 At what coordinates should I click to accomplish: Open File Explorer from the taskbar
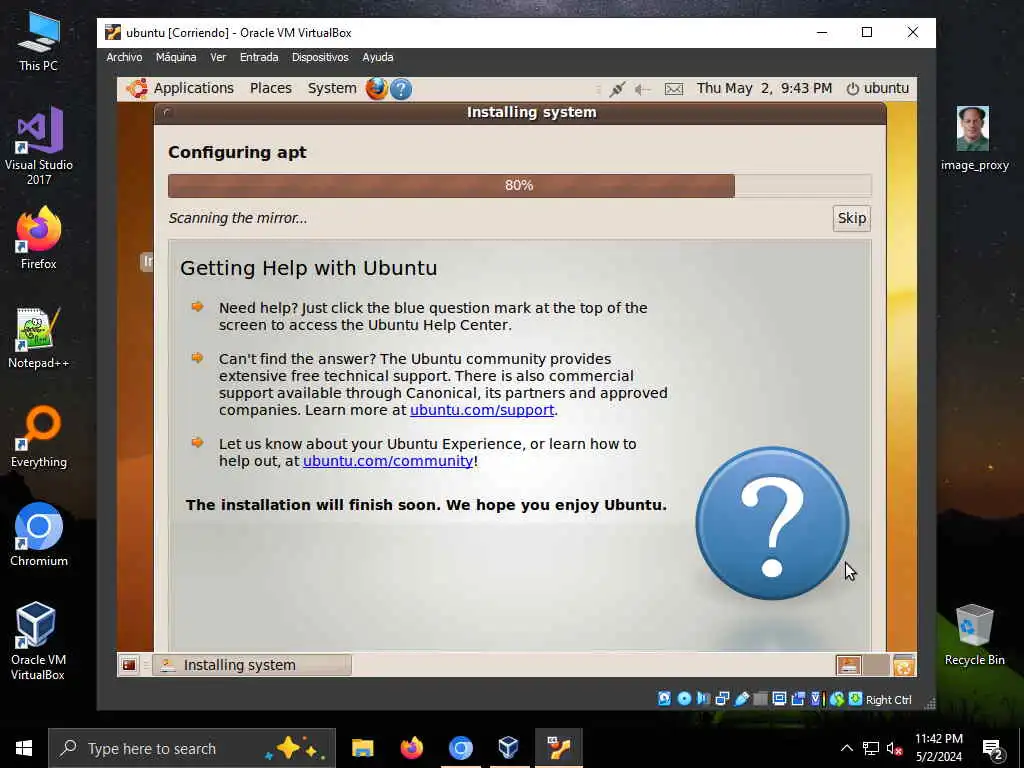click(362, 748)
